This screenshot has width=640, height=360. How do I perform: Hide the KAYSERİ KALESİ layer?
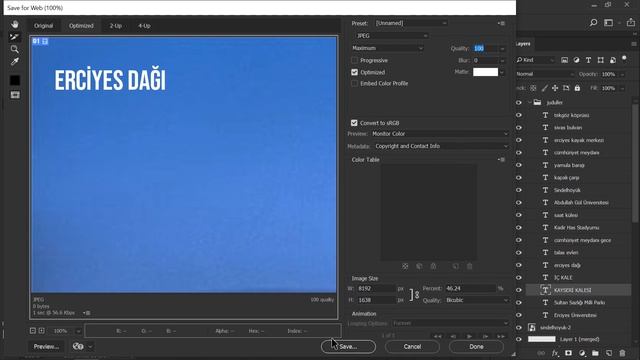519,290
